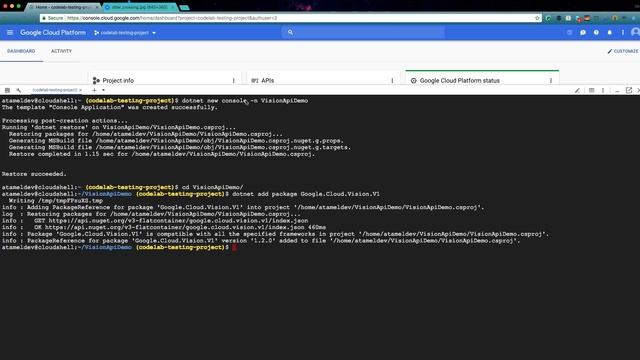The width and height of the screenshot is (640, 360).
Task: Open the header three-dot settings menu
Action: (623, 32)
